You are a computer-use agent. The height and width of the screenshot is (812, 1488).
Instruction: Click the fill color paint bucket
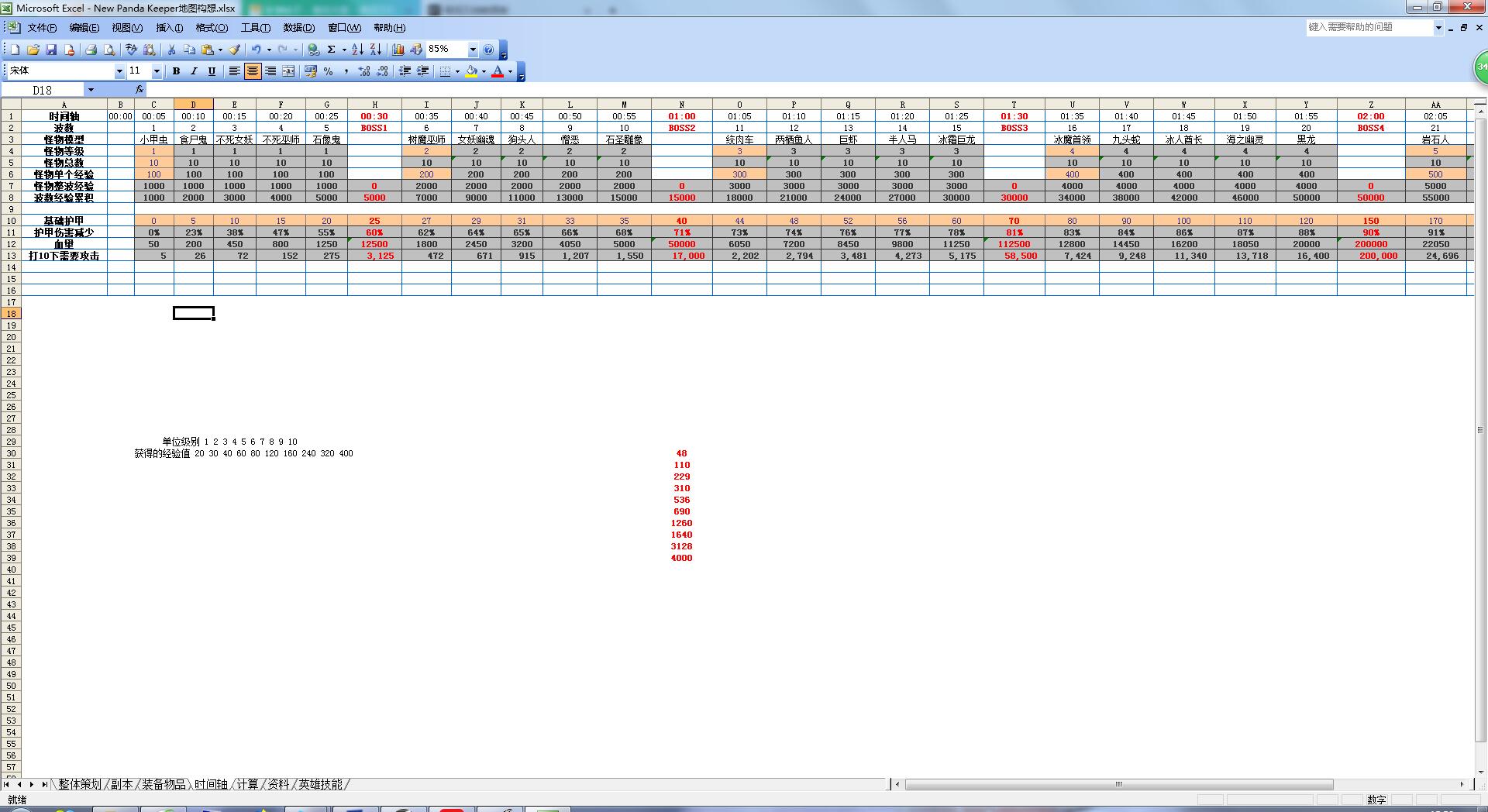pyautogui.click(x=471, y=71)
